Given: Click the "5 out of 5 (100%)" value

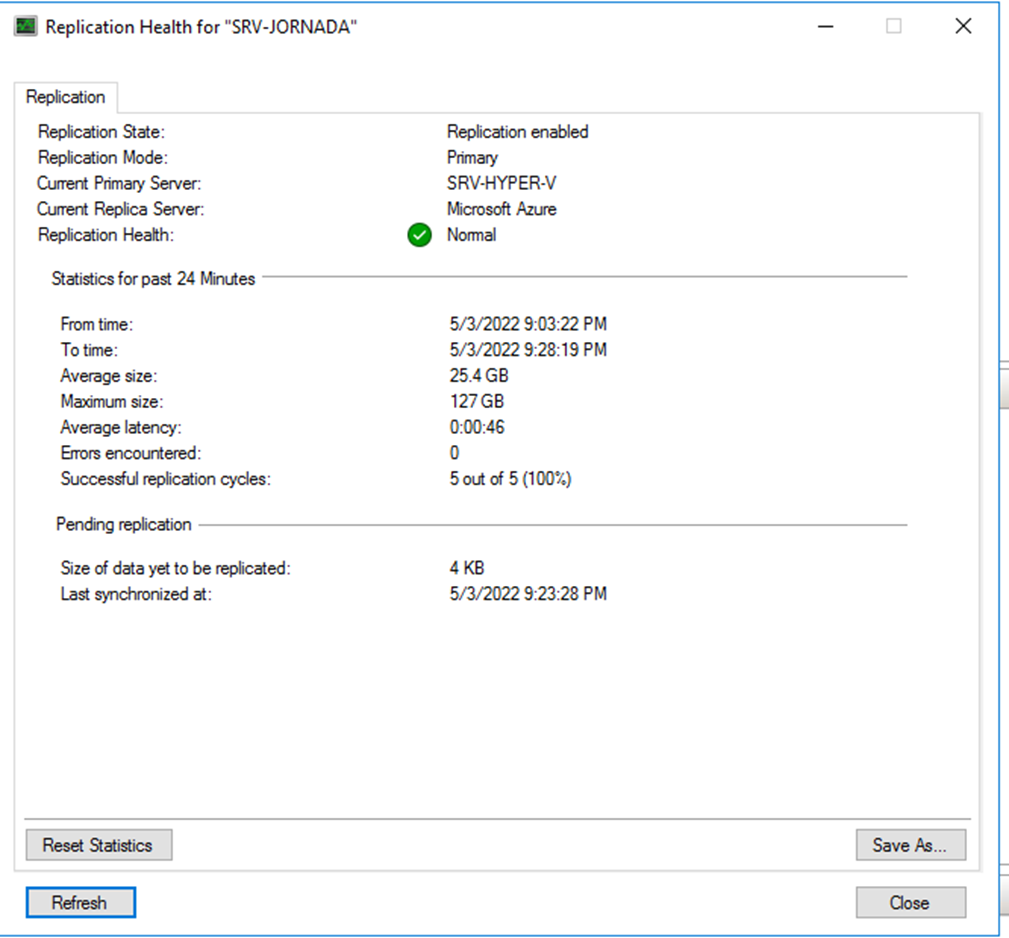Looking at the screenshot, I should coord(510,479).
